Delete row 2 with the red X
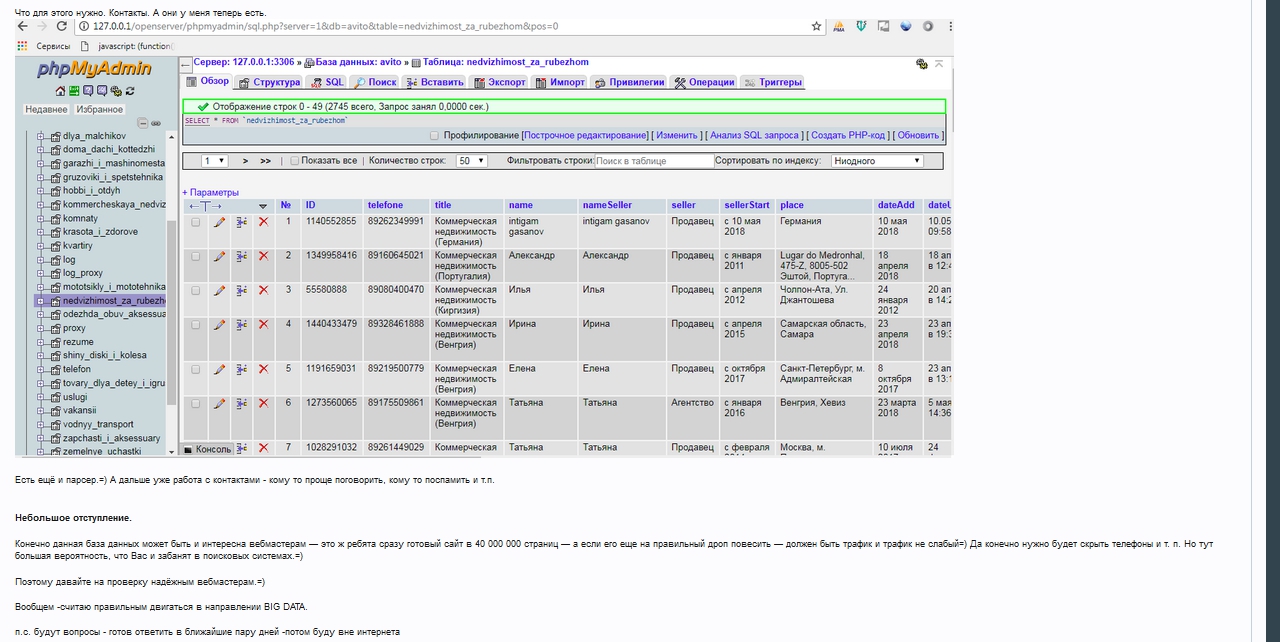The width and height of the screenshot is (1280, 642). click(263, 256)
